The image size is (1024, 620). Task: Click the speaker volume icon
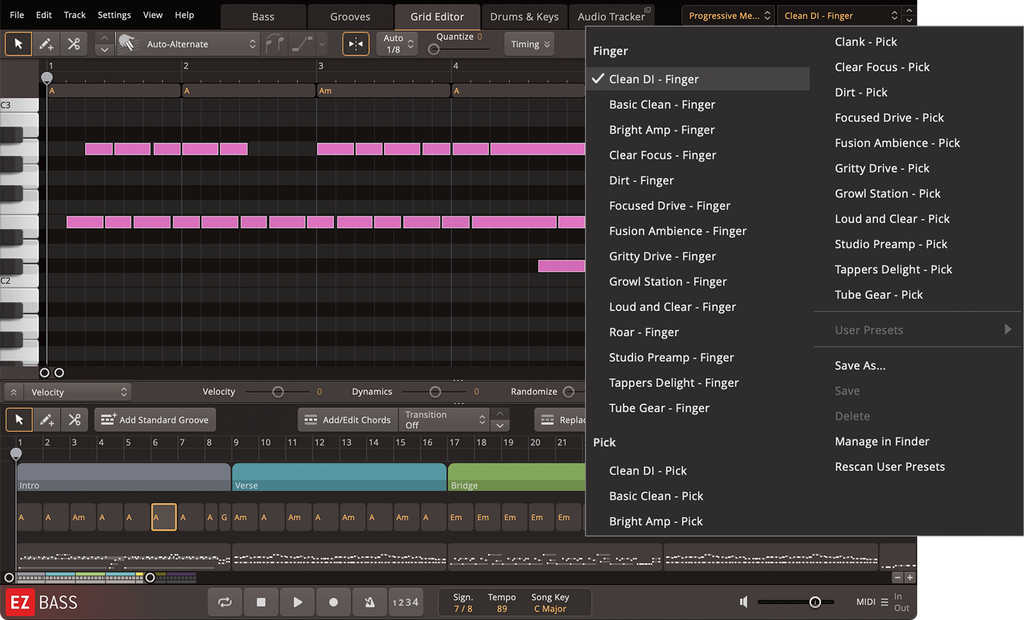[744, 602]
